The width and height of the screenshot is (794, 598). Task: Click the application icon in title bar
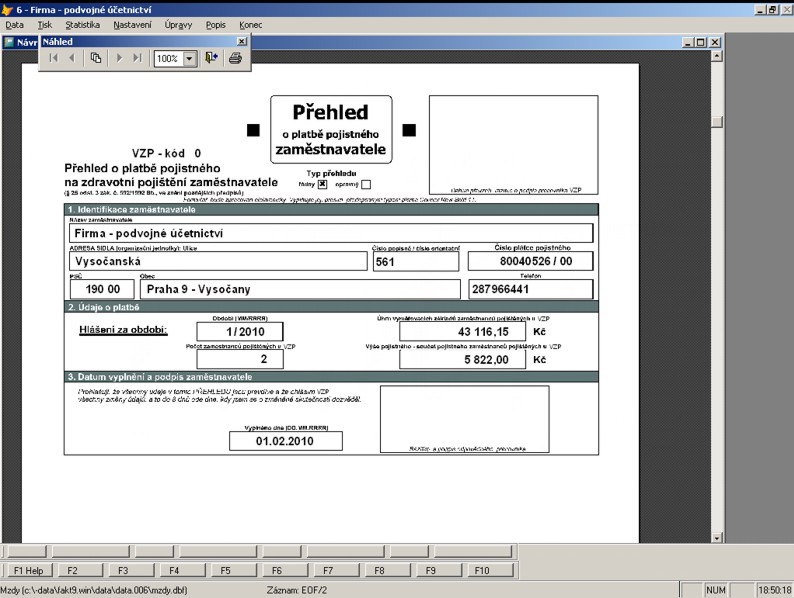point(8,8)
